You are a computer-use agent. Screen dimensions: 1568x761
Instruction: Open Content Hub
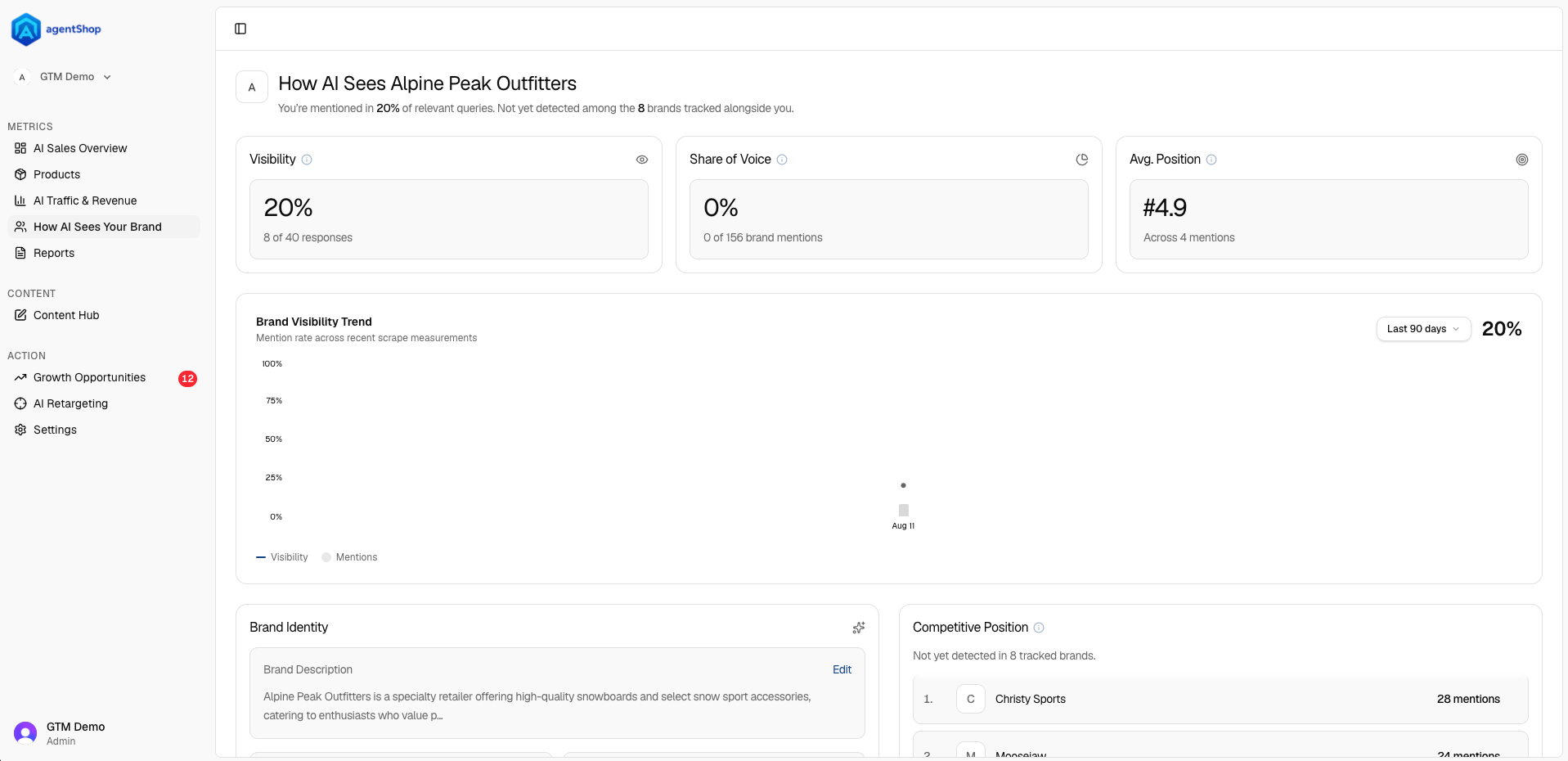point(104,315)
